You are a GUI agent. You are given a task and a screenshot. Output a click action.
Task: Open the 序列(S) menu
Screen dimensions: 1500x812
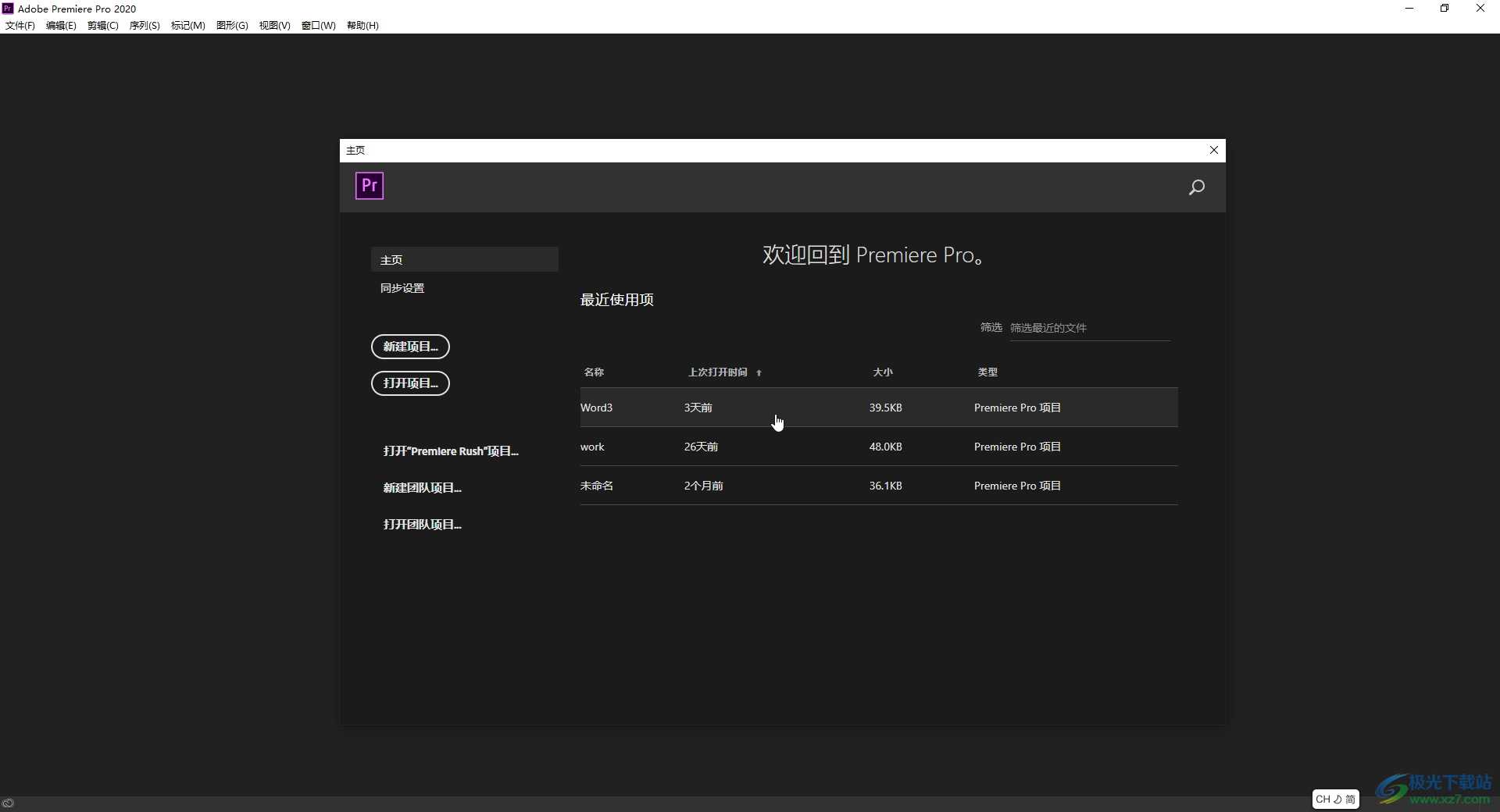(x=145, y=26)
